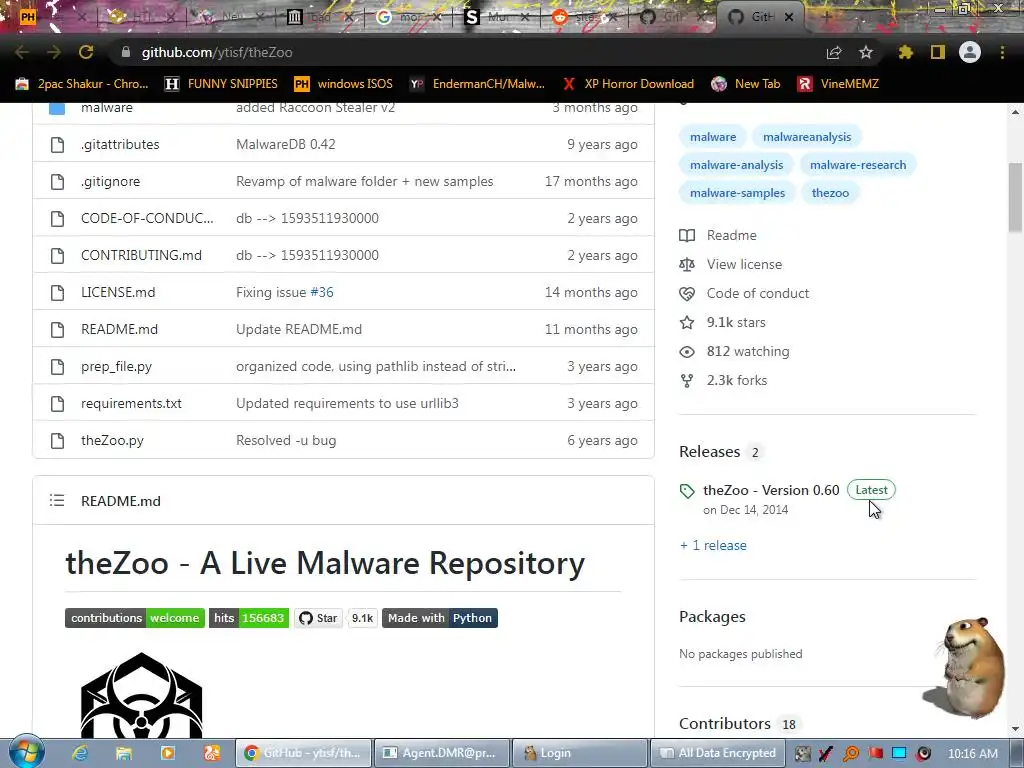Open issue #36 link
The height and width of the screenshot is (768, 1024).
coord(322,293)
